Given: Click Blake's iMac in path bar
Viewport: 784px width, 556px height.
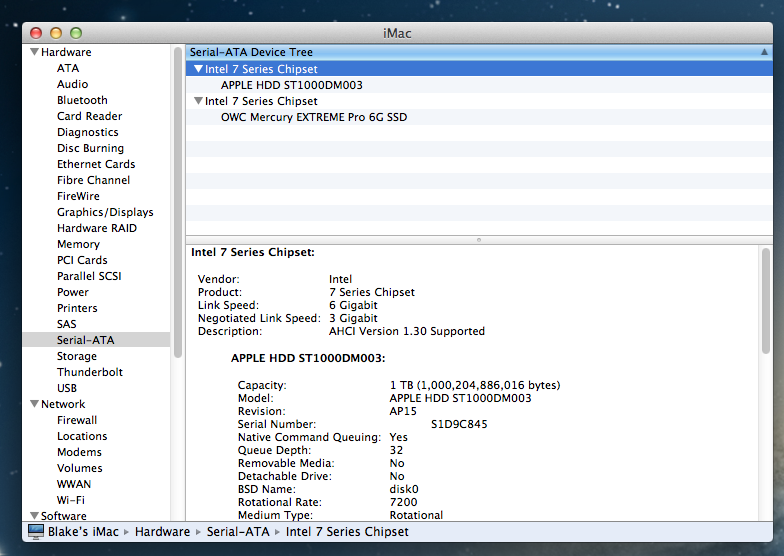Looking at the screenshot, I should 83,532.
